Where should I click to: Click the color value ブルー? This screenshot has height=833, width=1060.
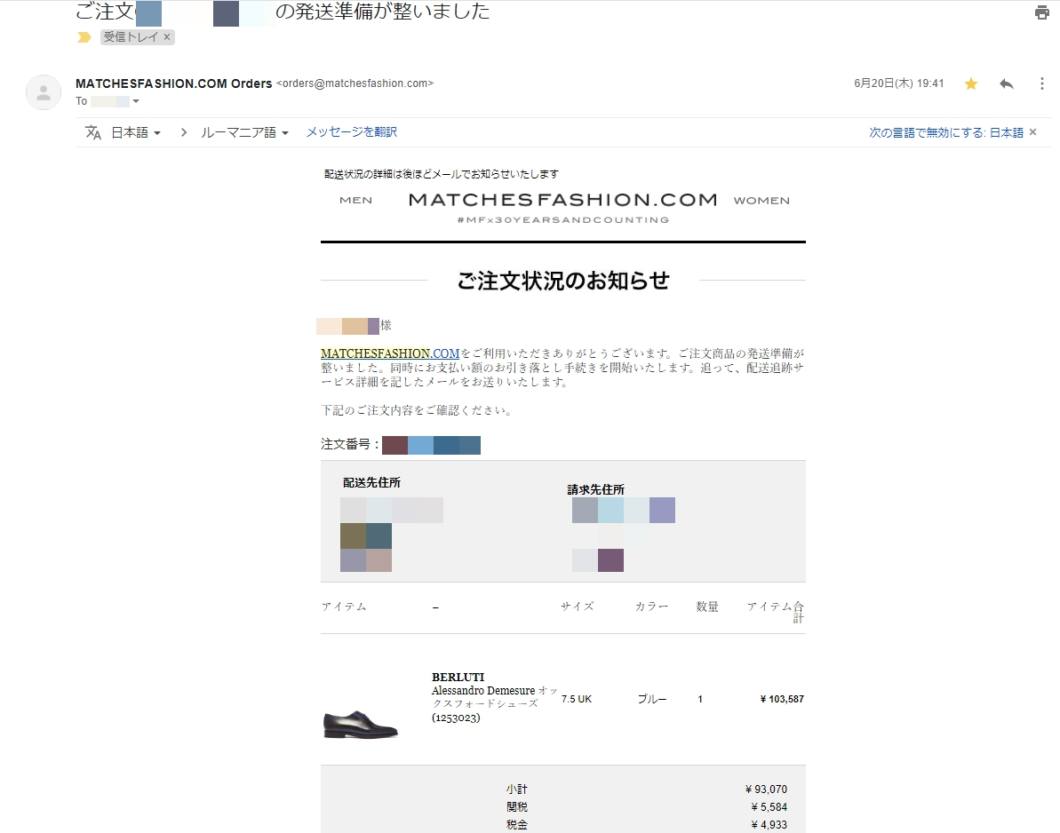coord(652,699)
